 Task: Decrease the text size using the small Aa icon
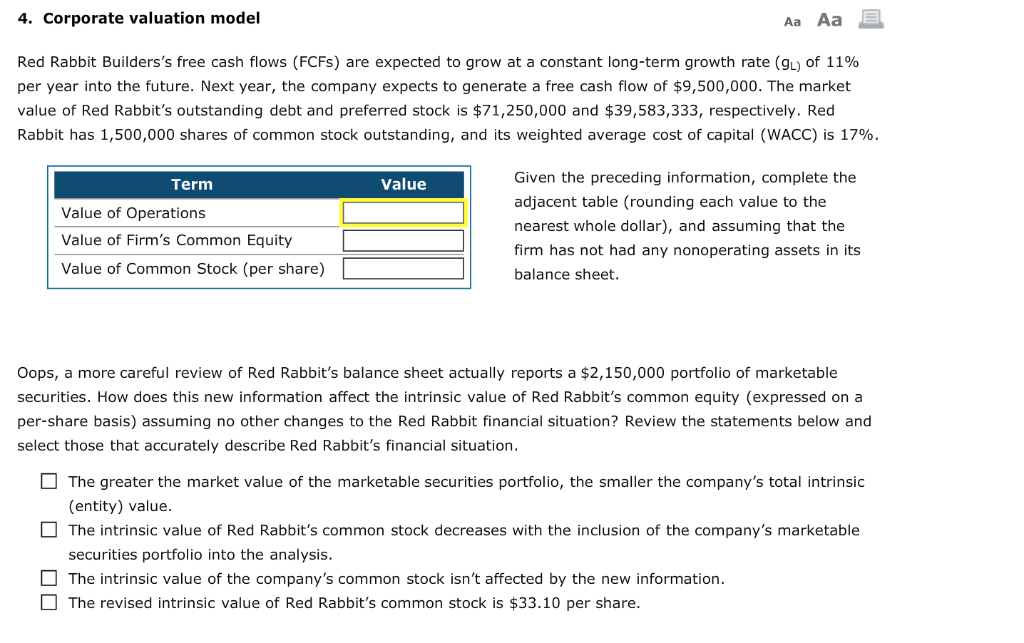tap(790, 19)
